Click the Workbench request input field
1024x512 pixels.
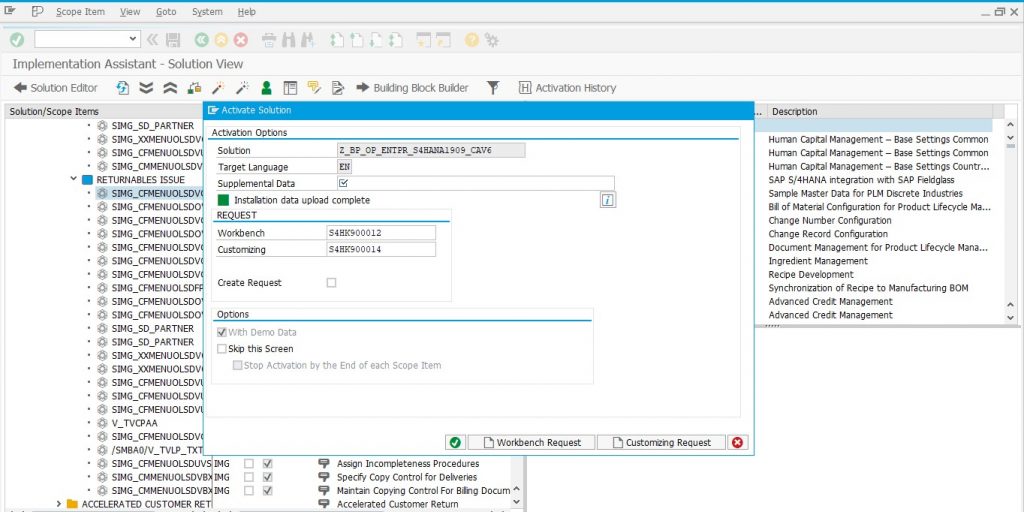click(x=381, y=233)
